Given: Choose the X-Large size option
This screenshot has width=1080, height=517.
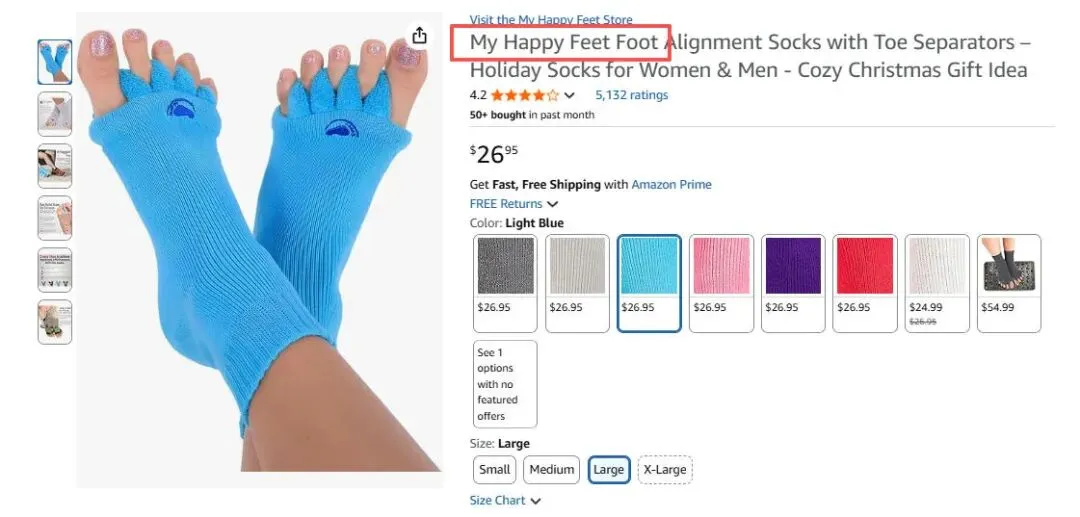Looking at the screenshot, I should coord(665,469).
